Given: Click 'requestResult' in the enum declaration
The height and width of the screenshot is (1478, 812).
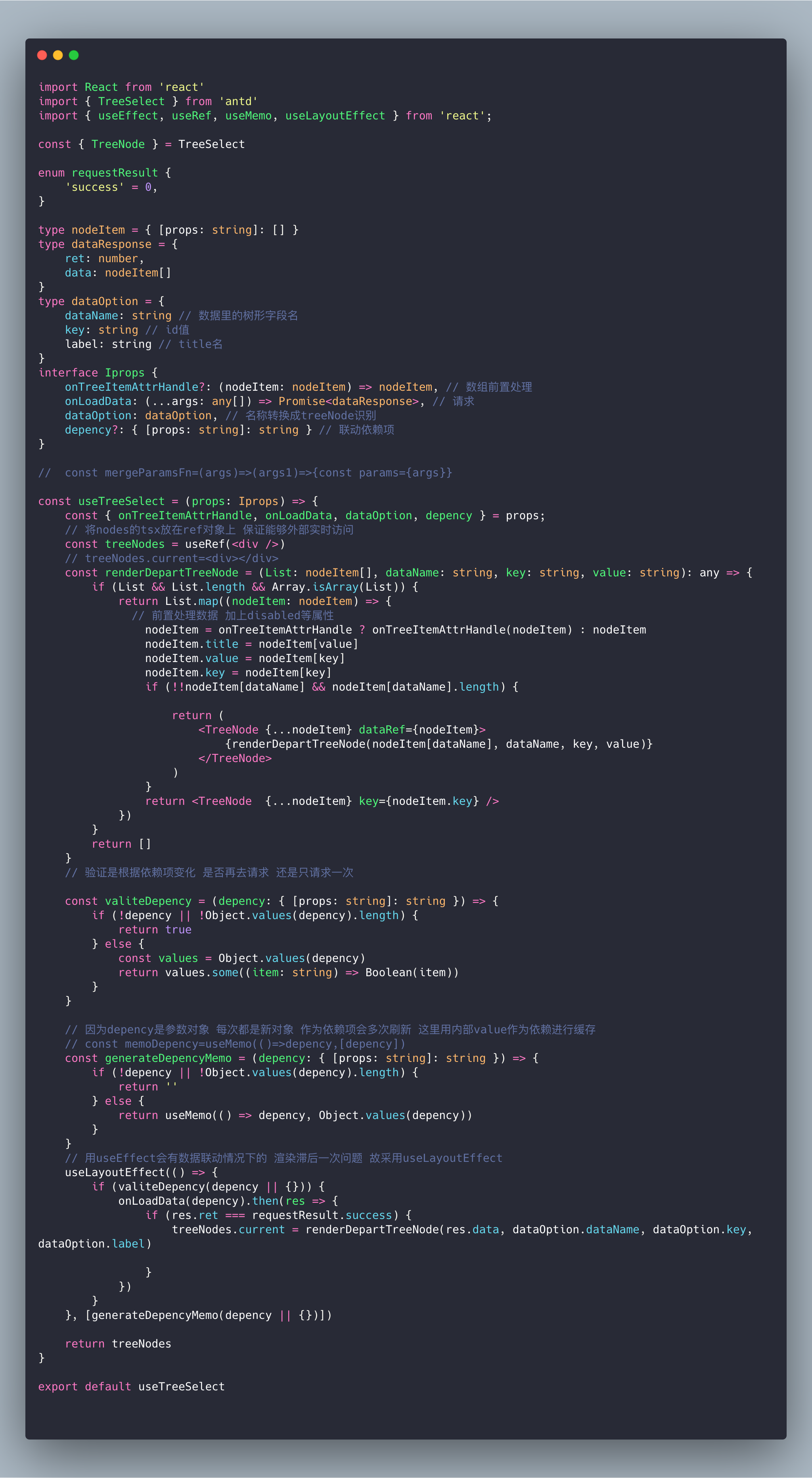Looking at the screenshot, I should tap(115, 173).
